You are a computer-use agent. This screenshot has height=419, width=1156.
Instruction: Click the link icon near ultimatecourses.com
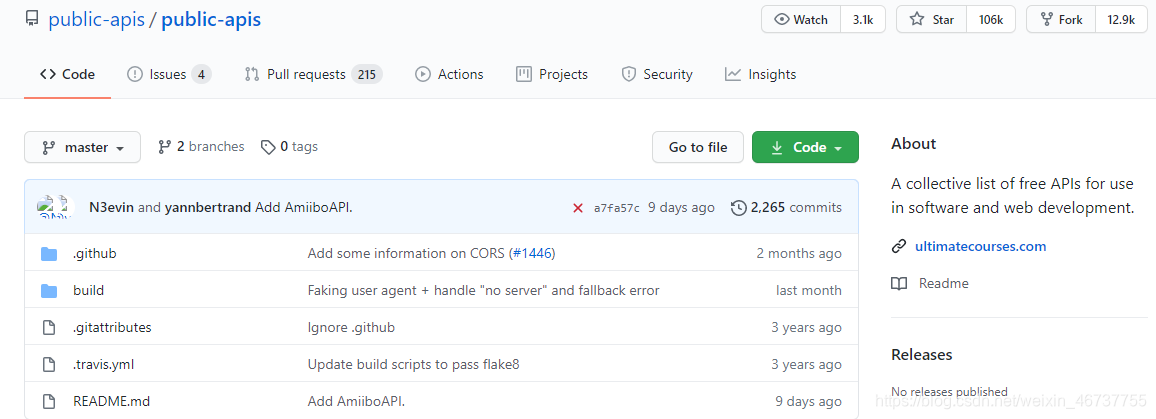coord(899,246)
